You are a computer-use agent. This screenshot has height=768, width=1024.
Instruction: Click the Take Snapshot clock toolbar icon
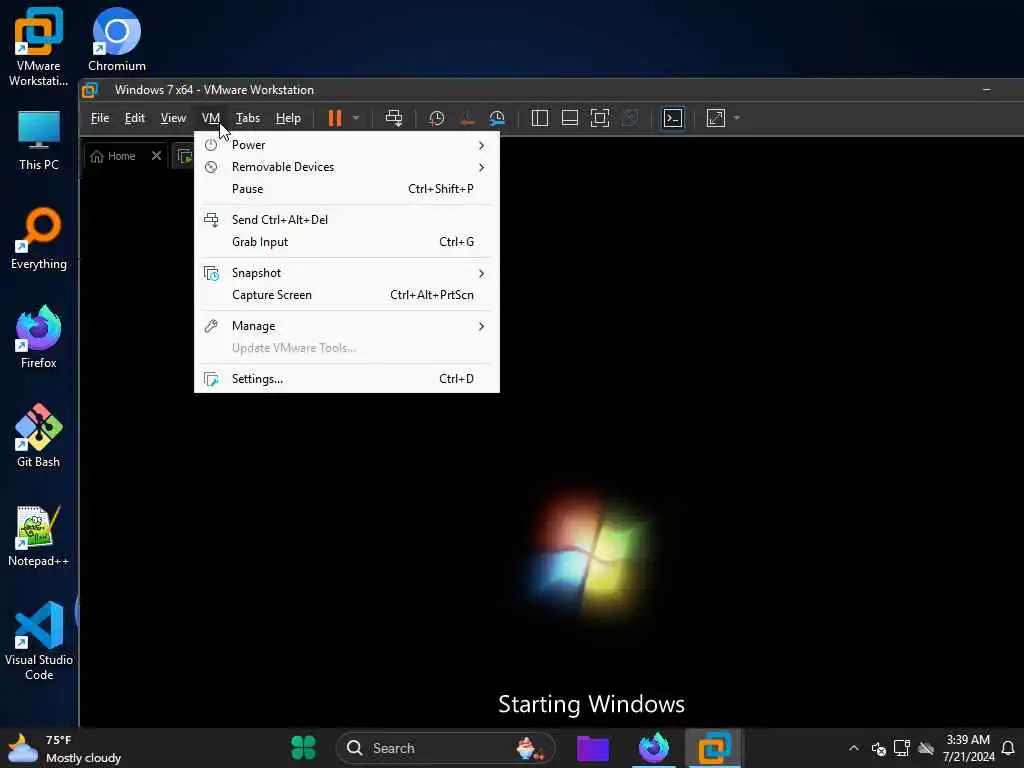pos(436,118)
